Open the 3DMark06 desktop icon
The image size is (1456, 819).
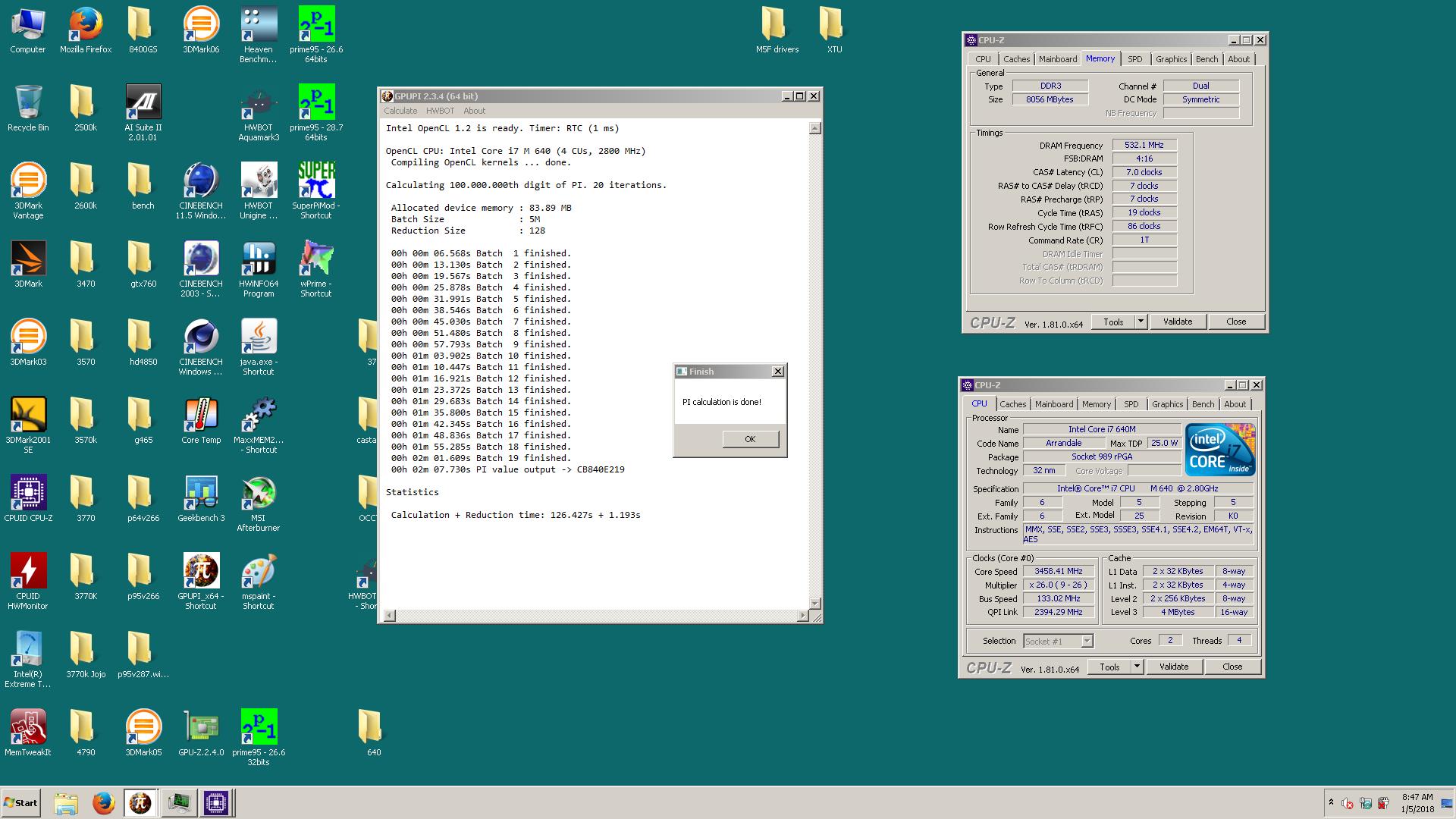[x=201, y=30]
